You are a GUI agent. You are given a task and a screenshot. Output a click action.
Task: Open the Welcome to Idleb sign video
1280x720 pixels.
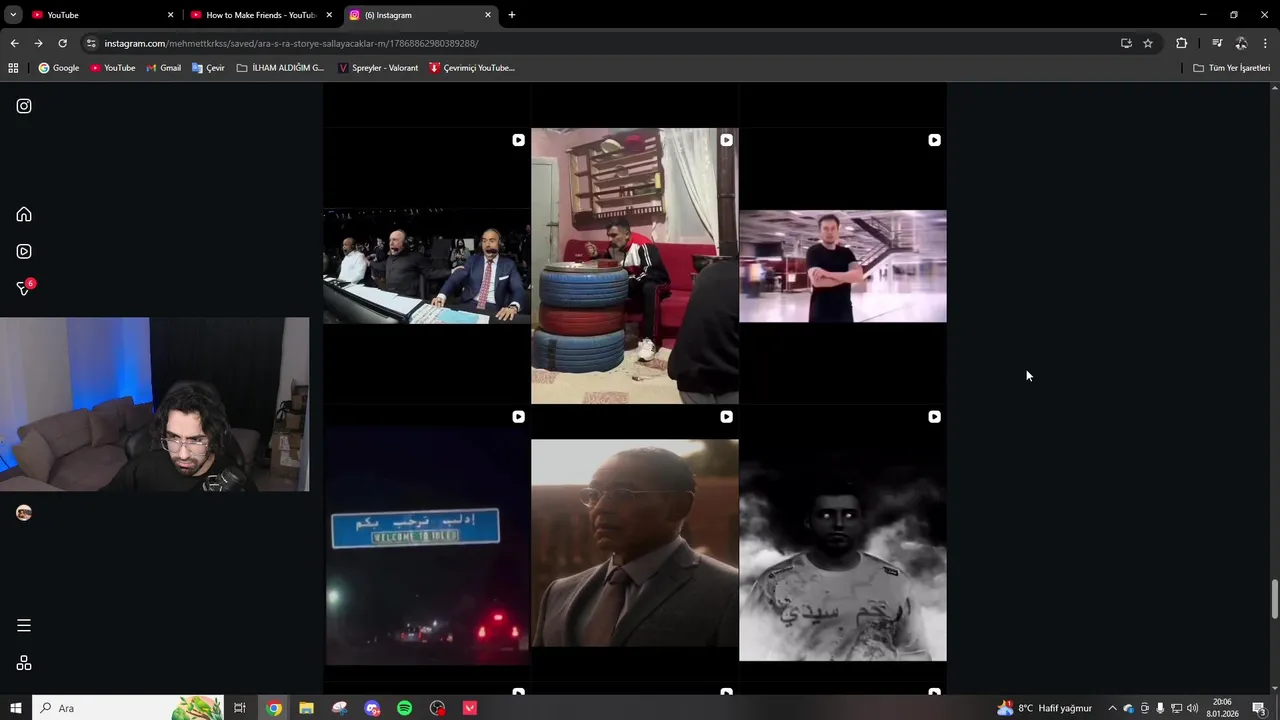click(427, 543)
